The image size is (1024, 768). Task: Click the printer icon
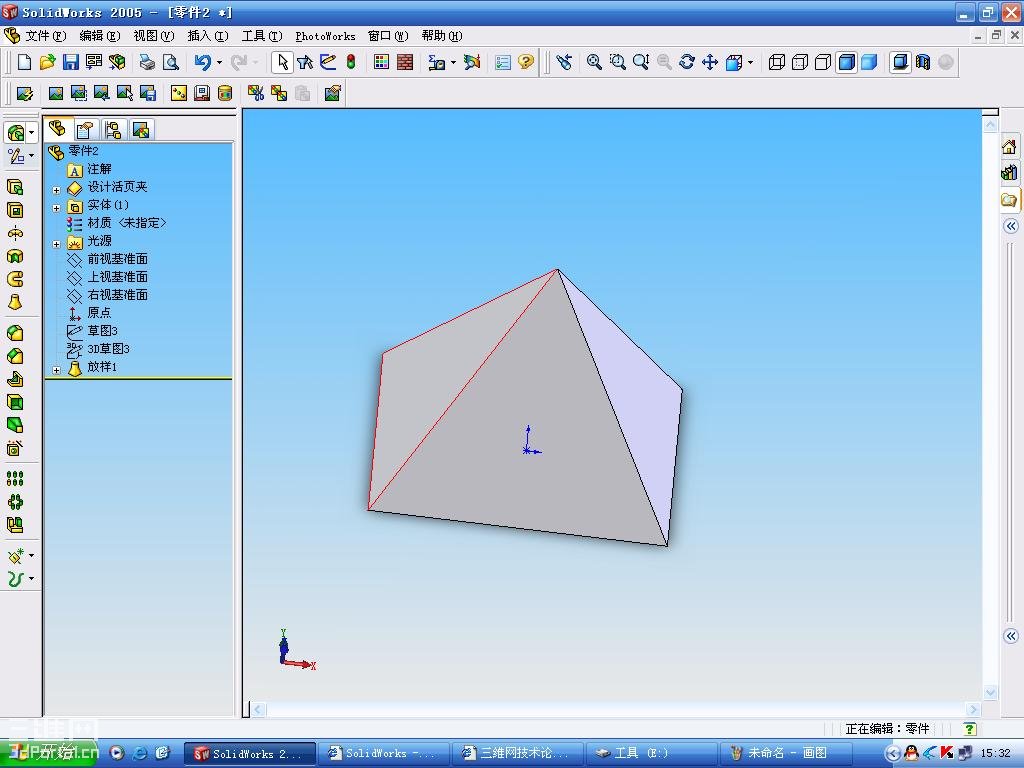pos(147,62)
